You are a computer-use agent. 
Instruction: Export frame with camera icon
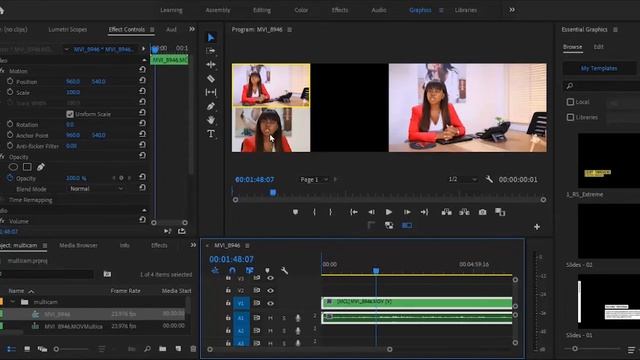click(x=482, y=212)
